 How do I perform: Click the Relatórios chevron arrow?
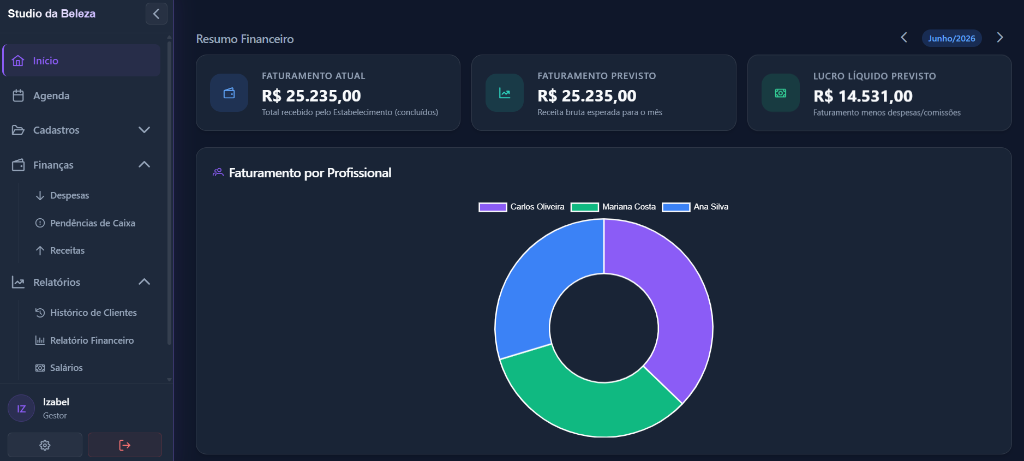[x=144, y=282]
